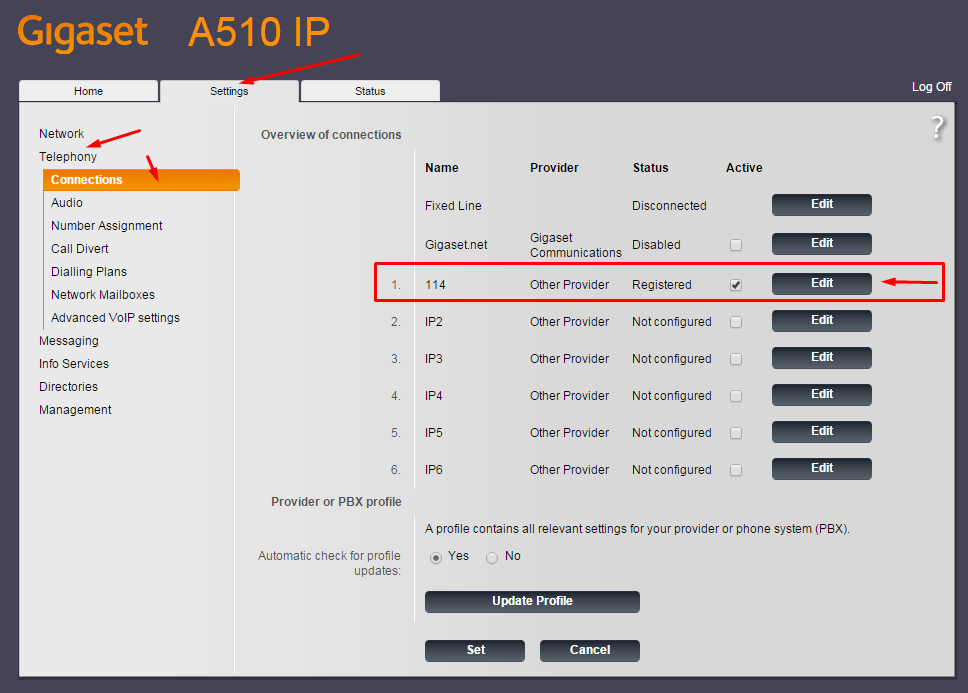
Task: Edit the IP2 connection
Action: coord(822,321)
